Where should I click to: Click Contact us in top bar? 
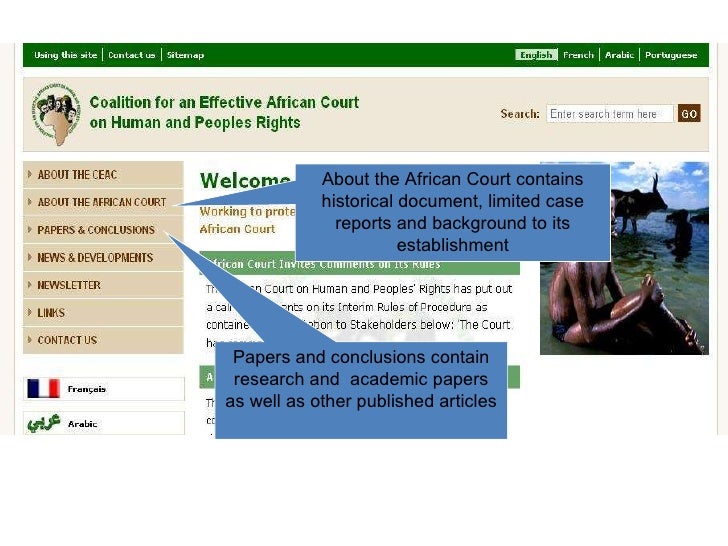point(131,55)
